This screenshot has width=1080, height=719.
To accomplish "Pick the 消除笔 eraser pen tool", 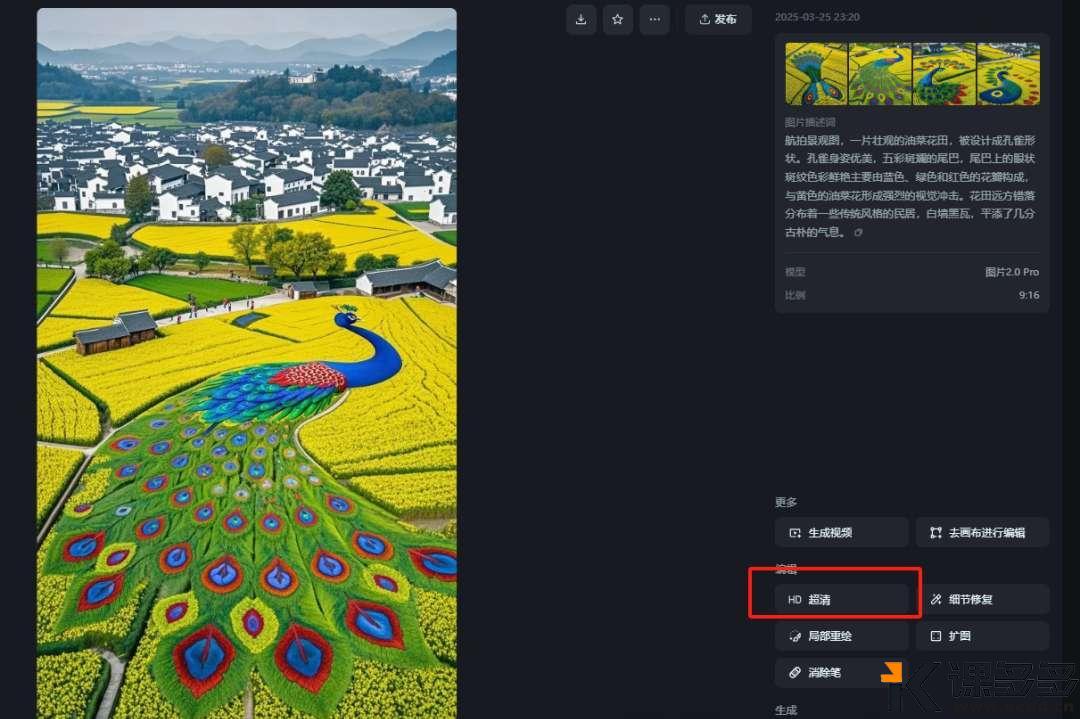I will [841, 673].
